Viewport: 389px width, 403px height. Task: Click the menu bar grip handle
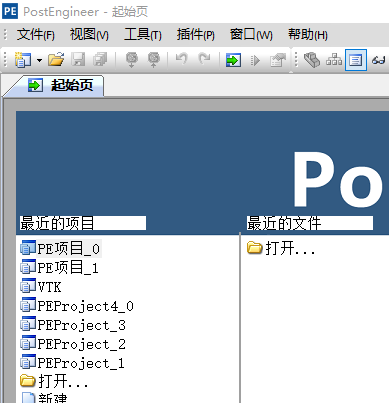coord(5,34)
